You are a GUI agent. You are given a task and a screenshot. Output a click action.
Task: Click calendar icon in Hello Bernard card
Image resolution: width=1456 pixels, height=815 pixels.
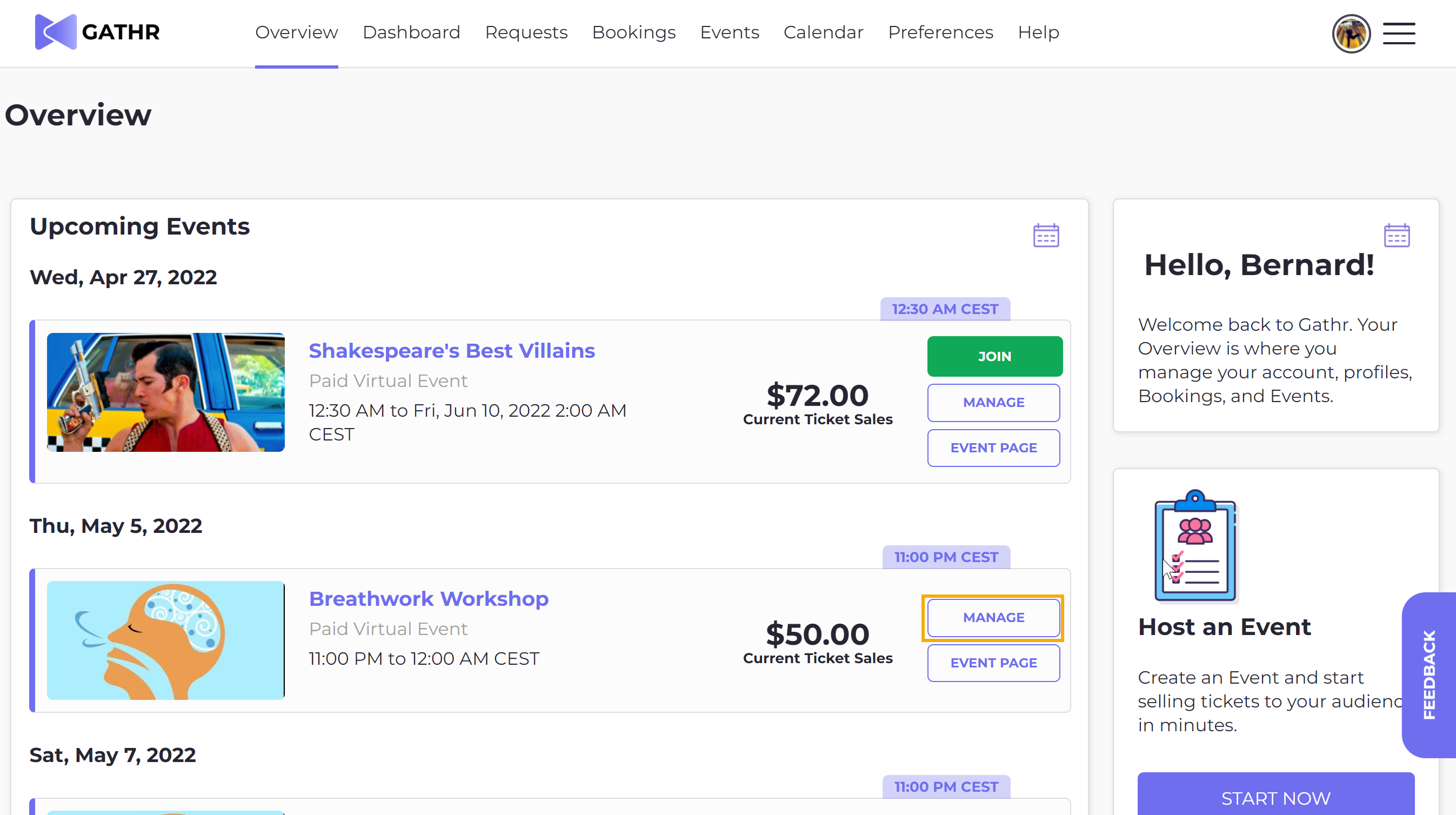coord(1397,235)
